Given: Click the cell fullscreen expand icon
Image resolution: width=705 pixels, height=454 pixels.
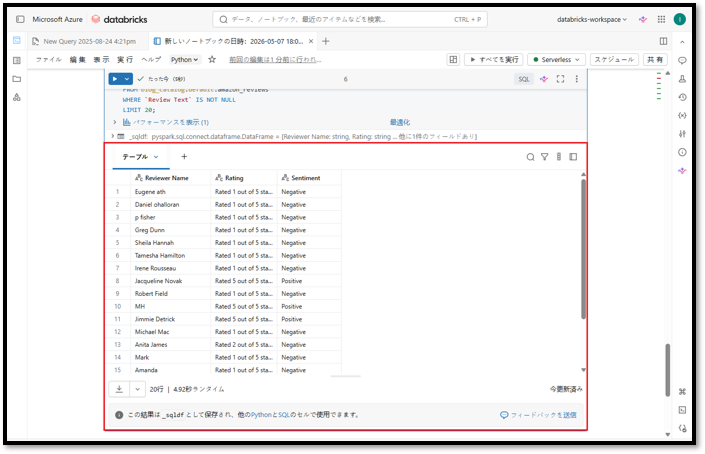Looking at the screenshot, I should (x=560, y=79).
